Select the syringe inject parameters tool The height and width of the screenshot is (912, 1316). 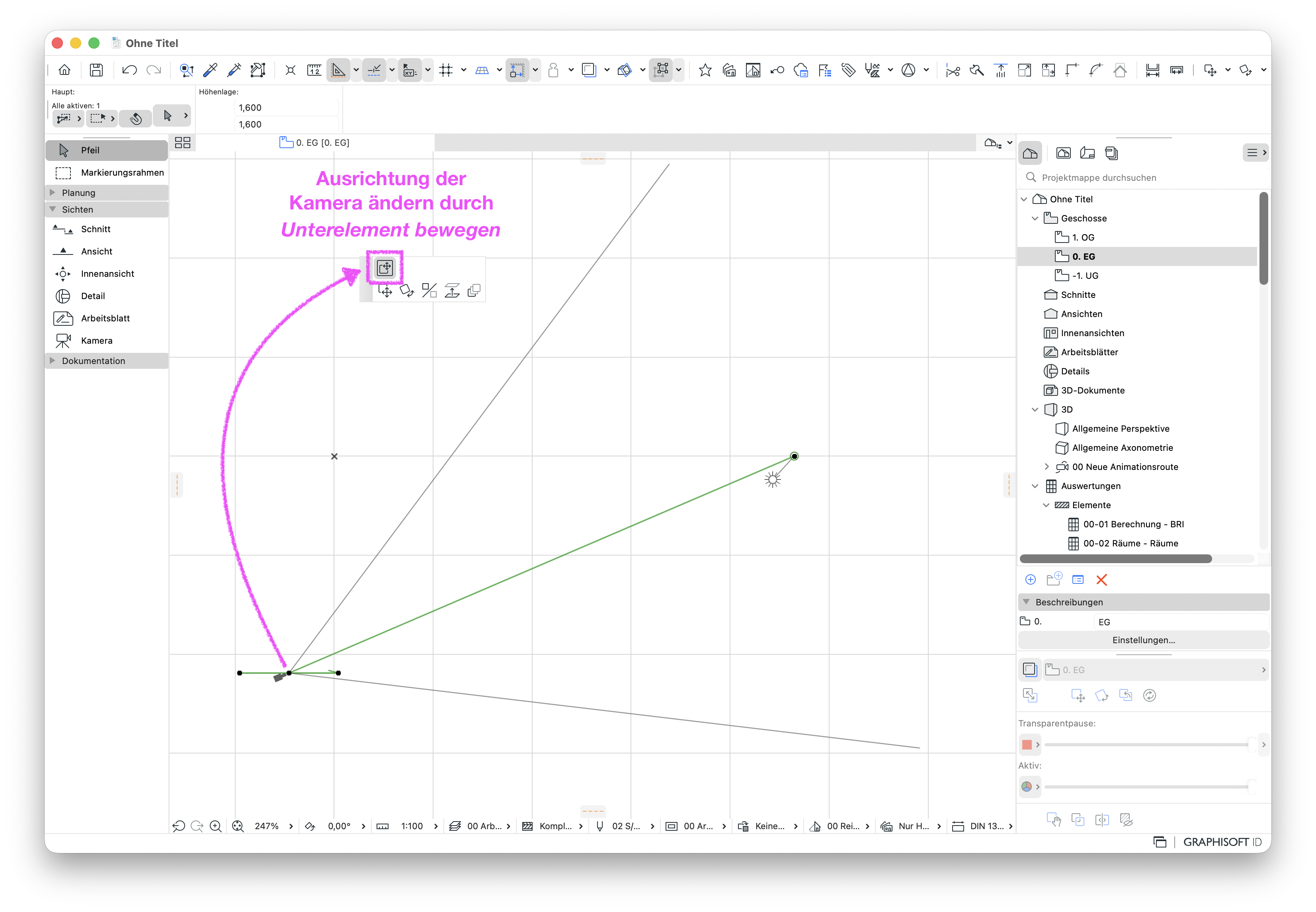pyautogui.click(x=234, y=70)
